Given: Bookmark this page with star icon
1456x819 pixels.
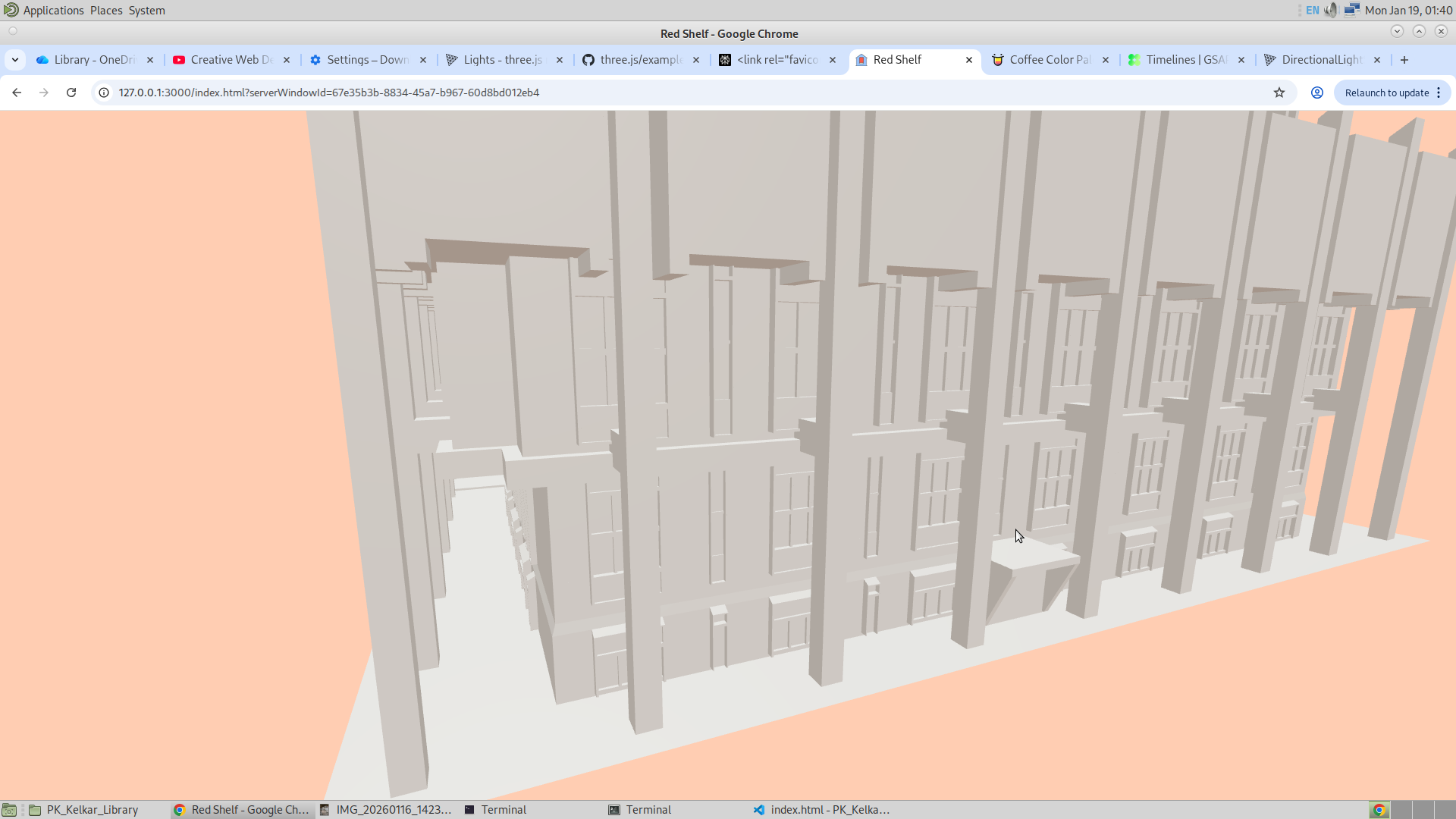Looking at the screenshot, I should click(x=1279, y=93).
